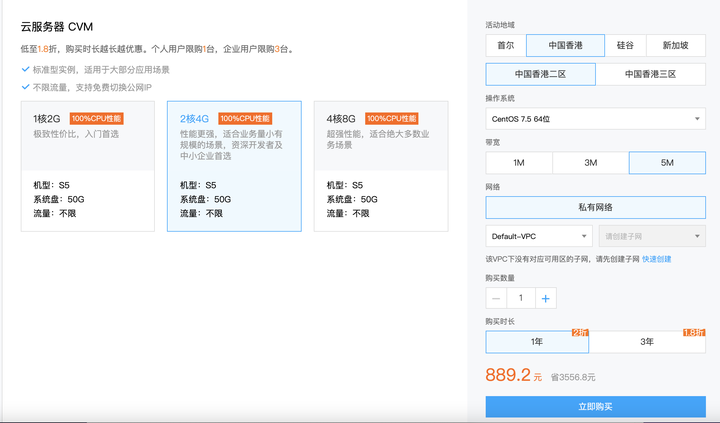720x423 pixels.
Task: Select the 4核8G server plan card
Action: pyautogui.click(x=381, y=166)
